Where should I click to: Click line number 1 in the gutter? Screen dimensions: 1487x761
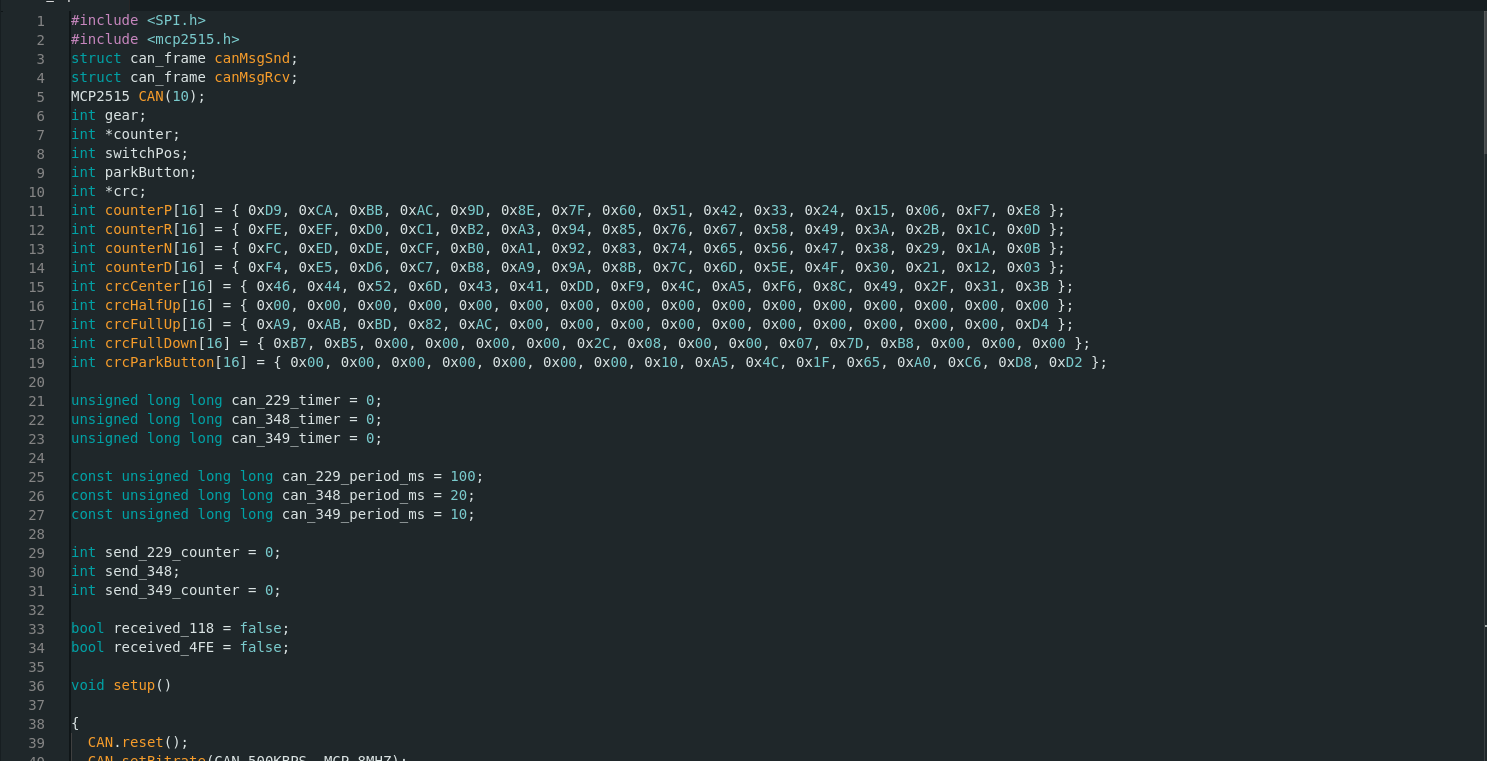click(40, 21)
